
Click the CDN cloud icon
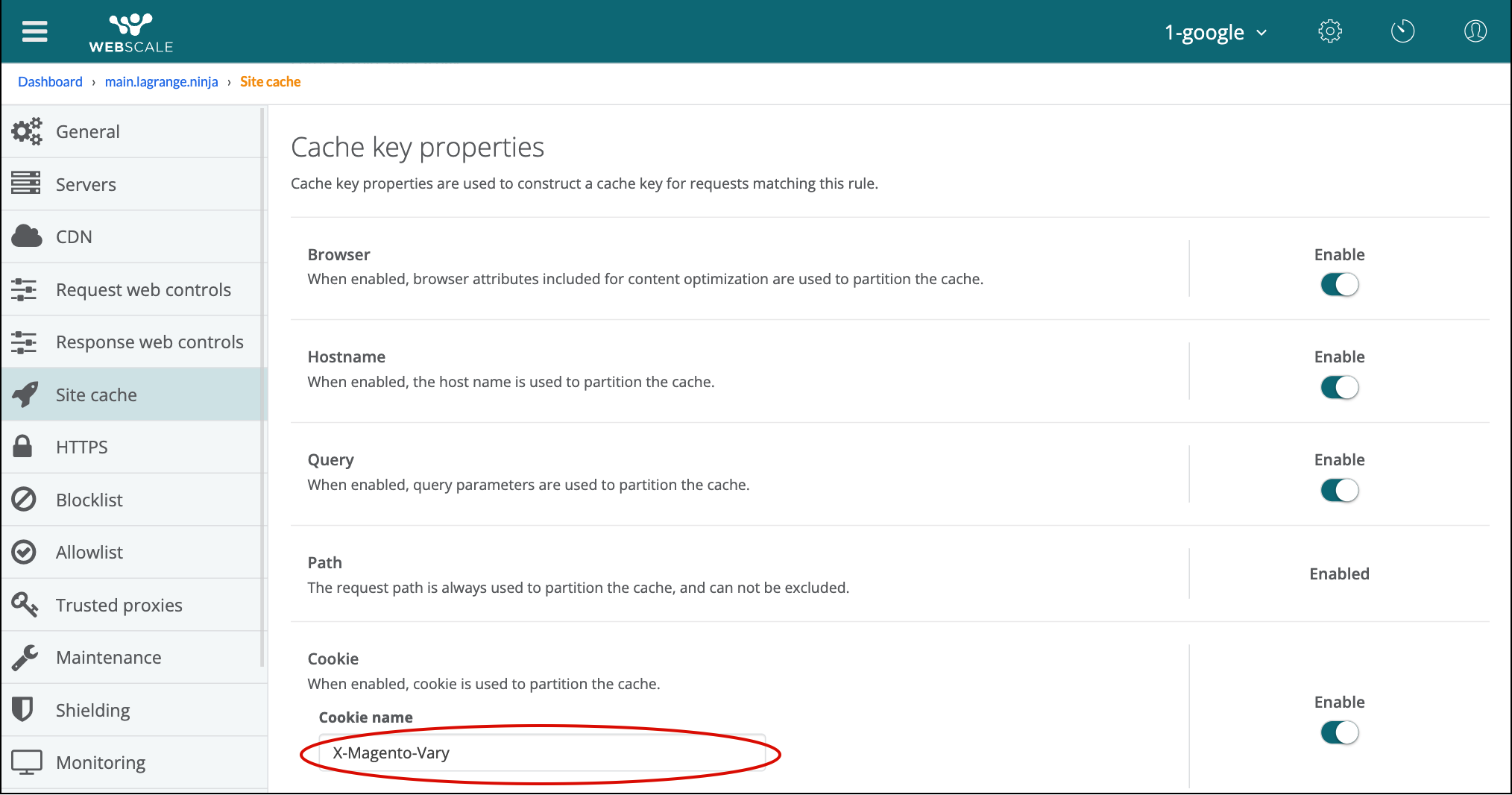point(27,236)
